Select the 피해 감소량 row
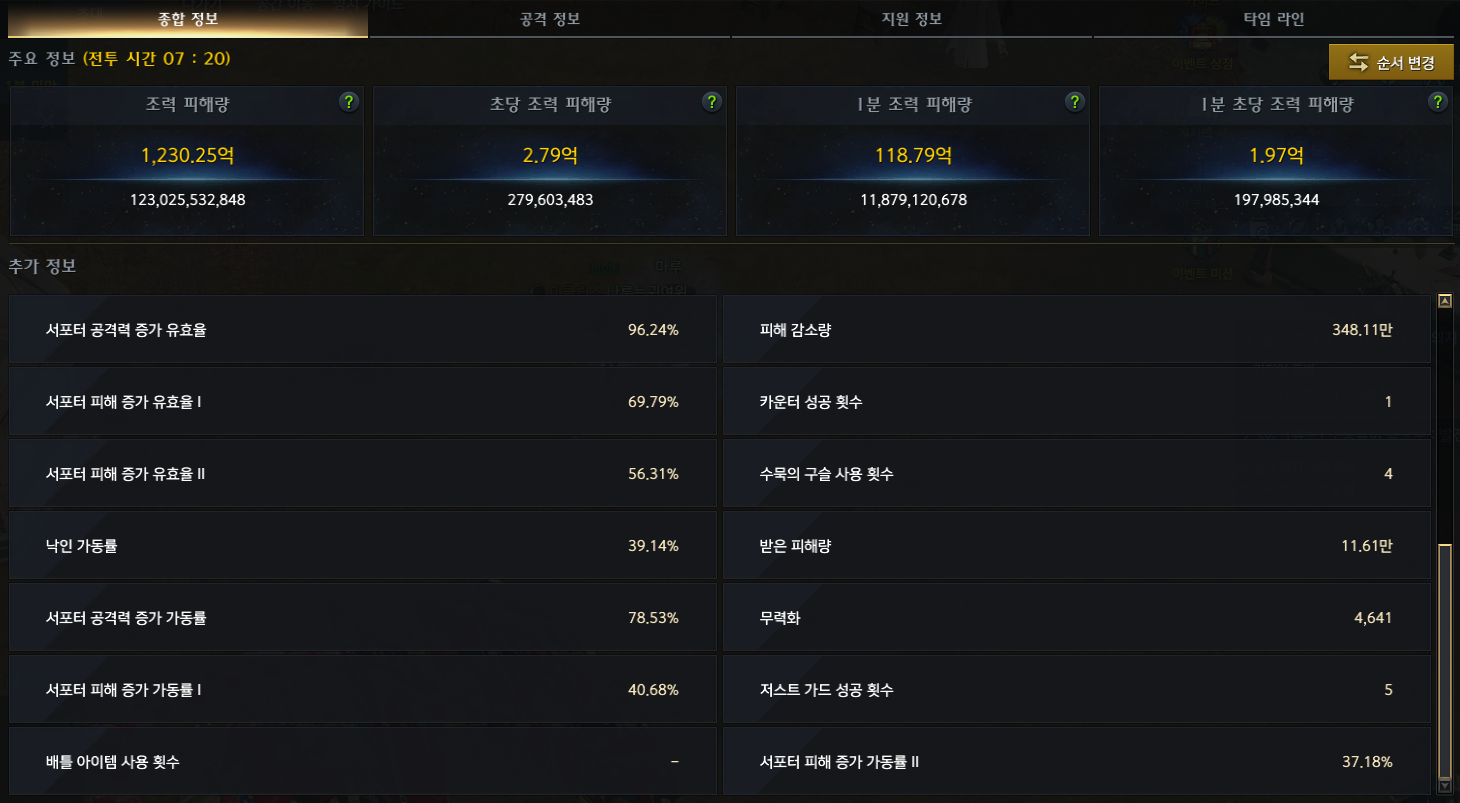The width and height of the screenshot is (1460, 803). pyautogui.click(x=1076, y=329)
